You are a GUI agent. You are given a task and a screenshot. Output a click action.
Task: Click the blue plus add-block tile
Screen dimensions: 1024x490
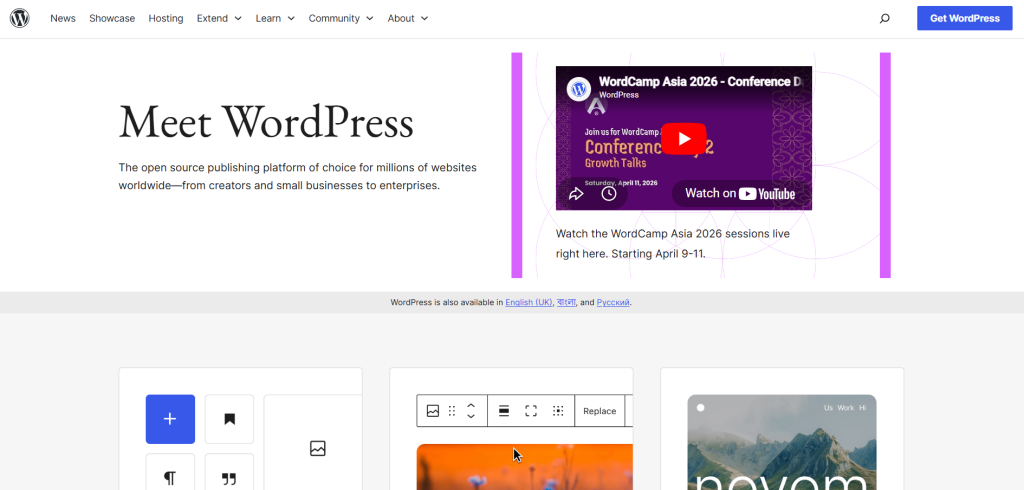[x=170, y=419]
